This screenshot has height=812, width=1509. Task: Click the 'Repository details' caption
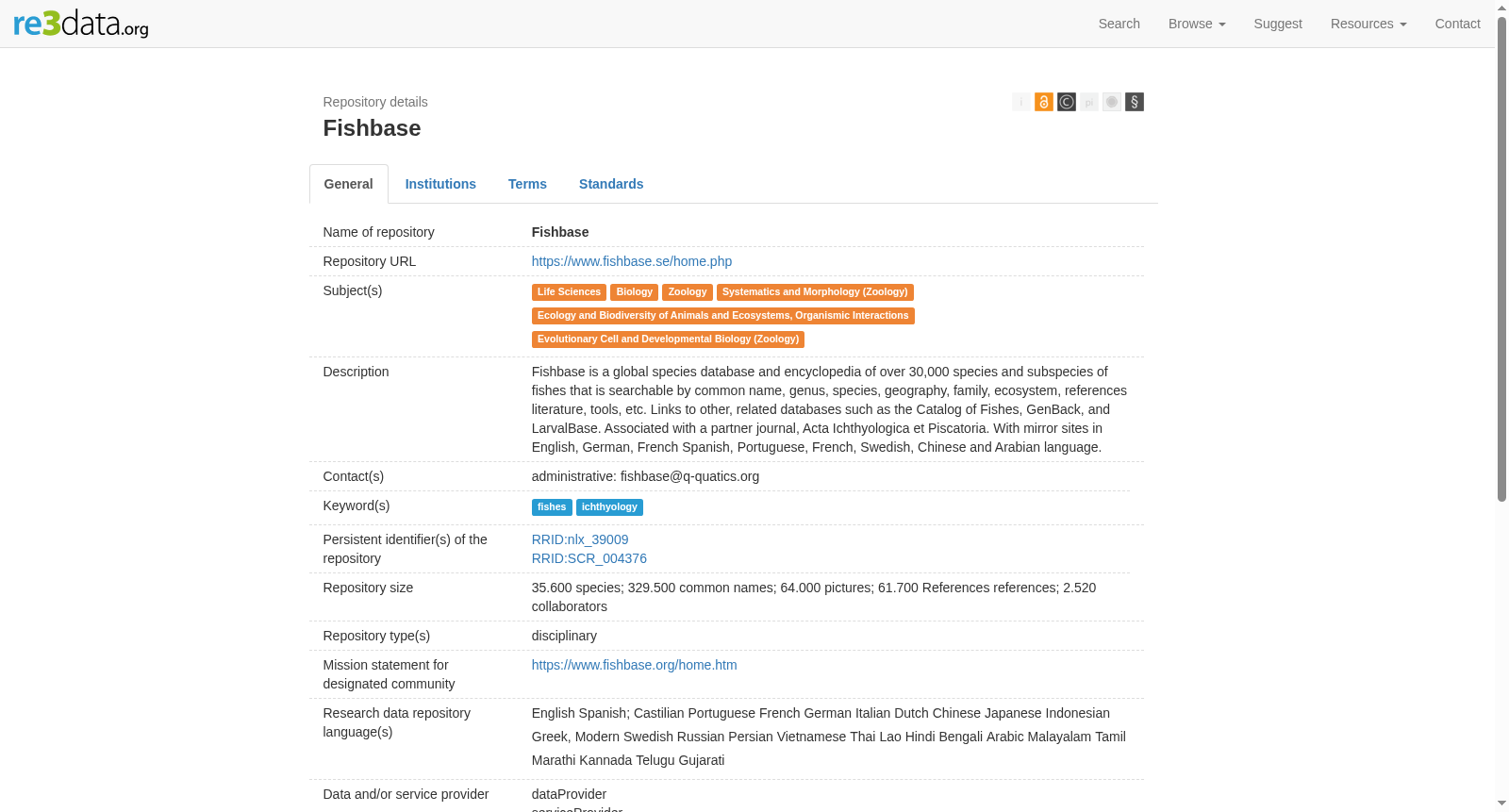(374, 102)
